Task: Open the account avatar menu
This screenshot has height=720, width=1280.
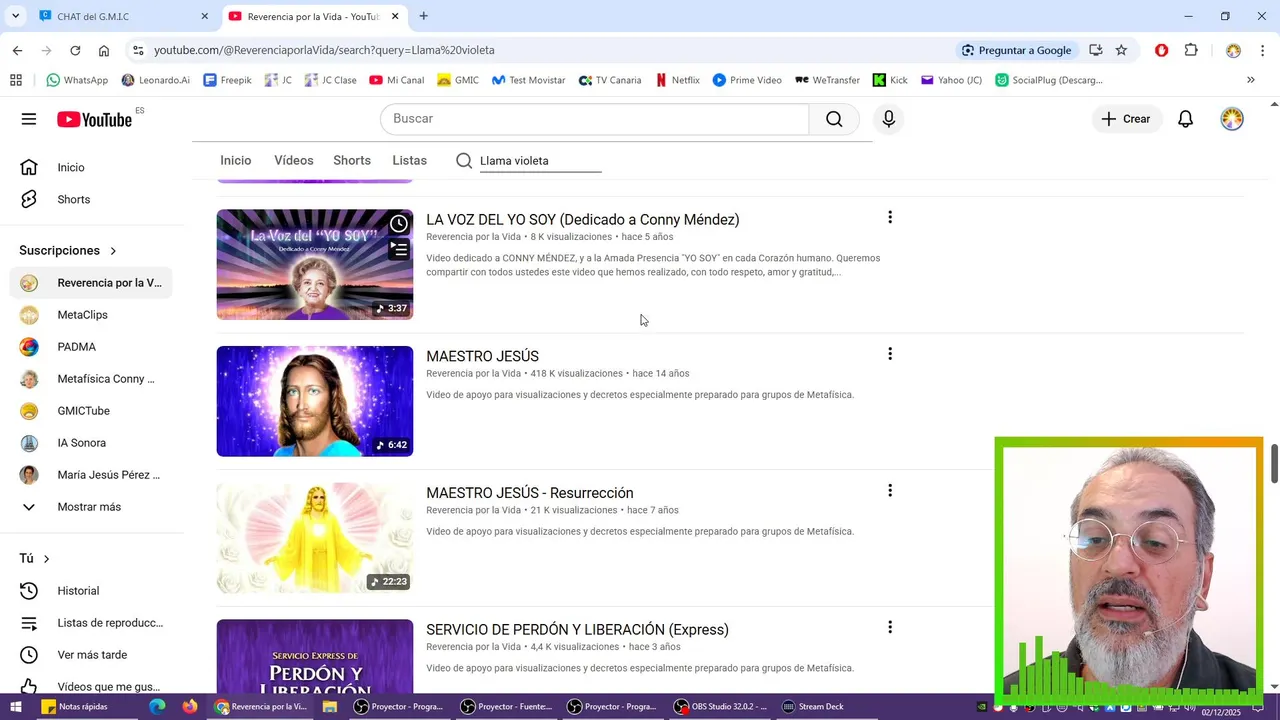Action: [1232, 119]
